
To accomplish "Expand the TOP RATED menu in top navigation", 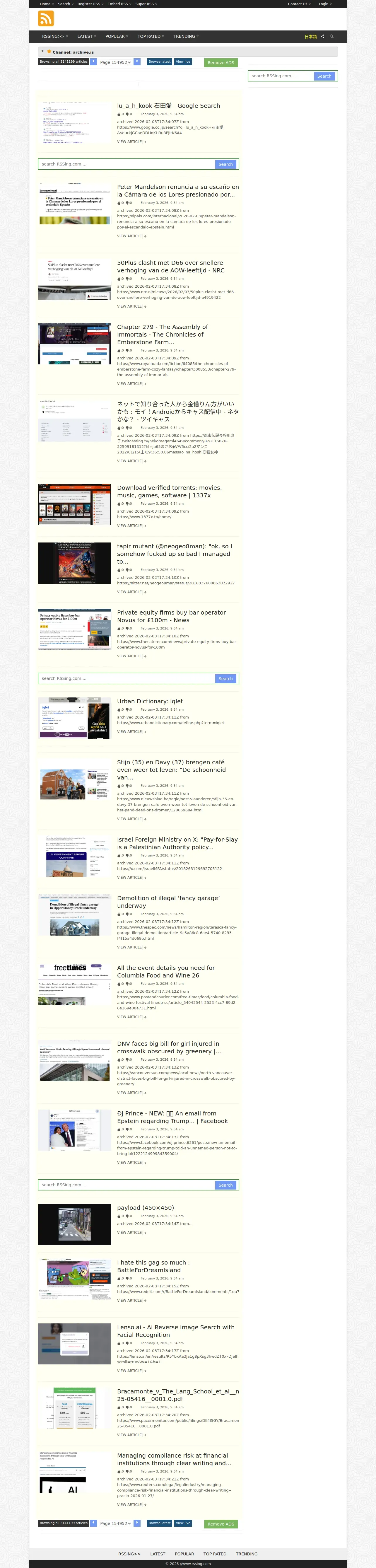I will (151, 37).
